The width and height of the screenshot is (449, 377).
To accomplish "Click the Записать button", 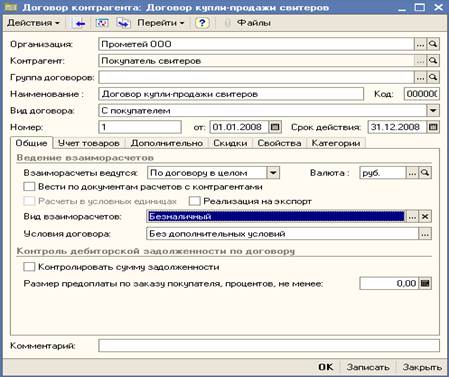I will [x=368, y=367].
